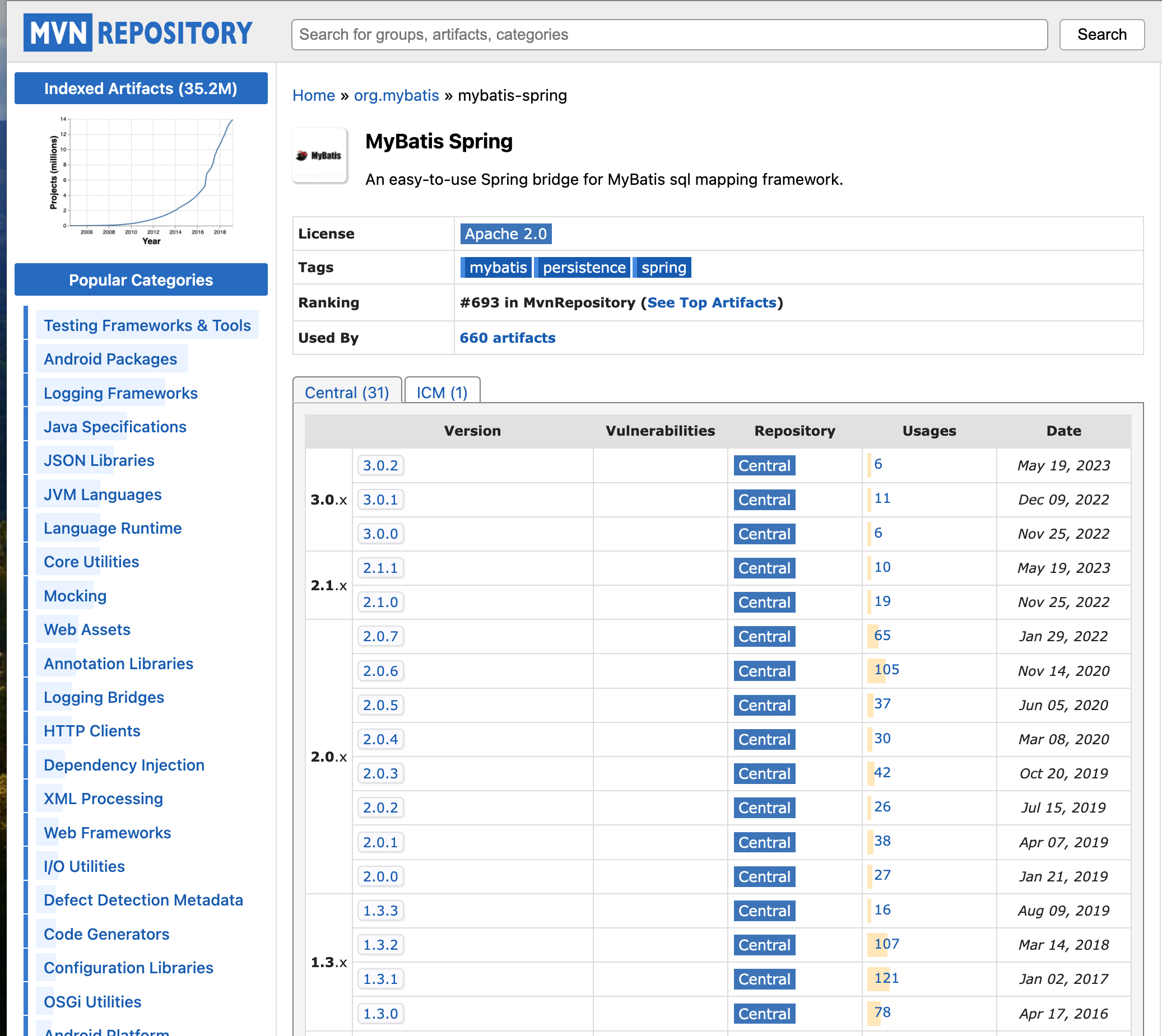The height and width of the screenshot is (1036, 1162).
Task: Click the indexed artifacts growth chart
Action: pos(141,180)
